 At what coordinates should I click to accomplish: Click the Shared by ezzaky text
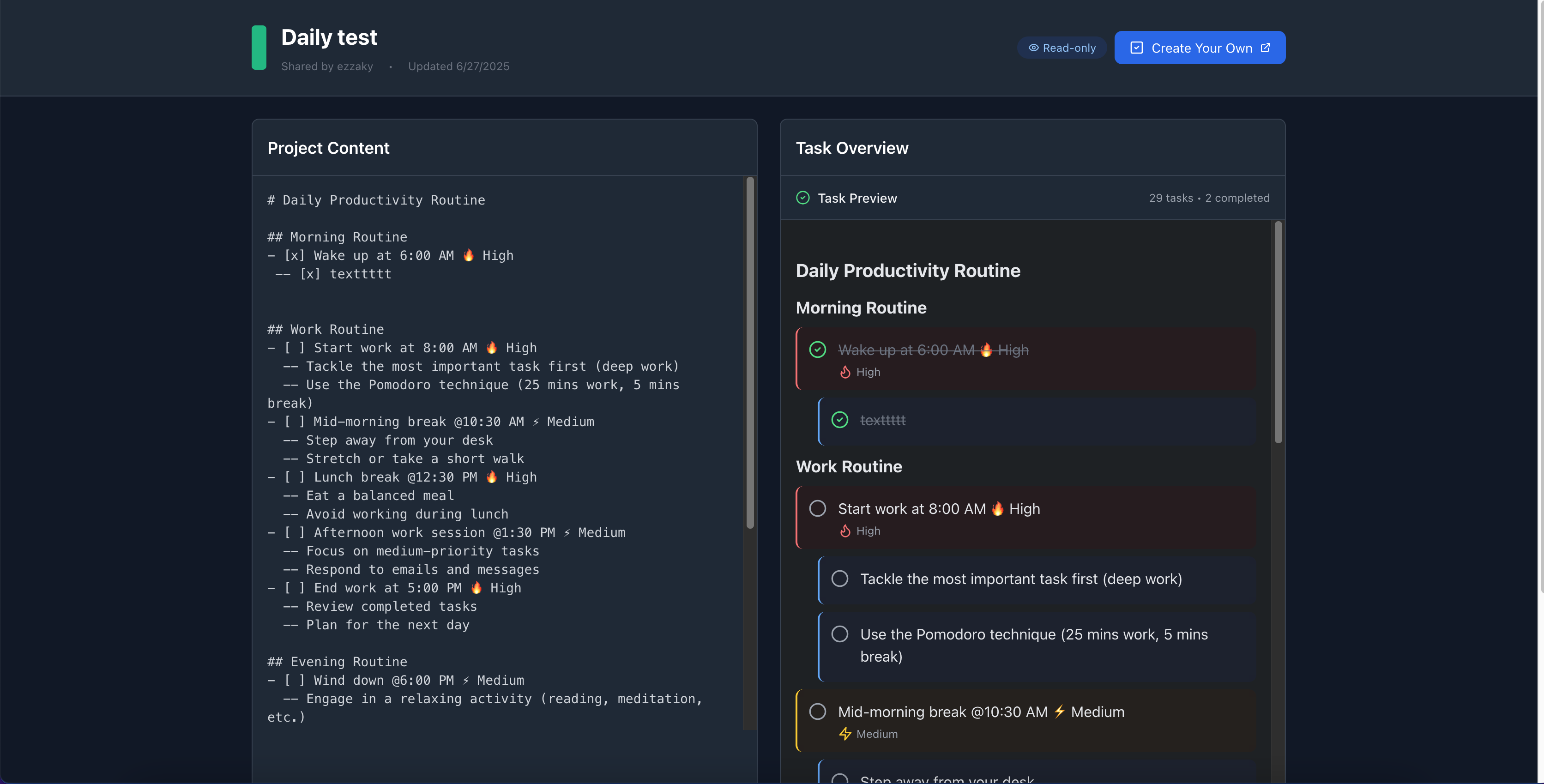tap(326, 66)
